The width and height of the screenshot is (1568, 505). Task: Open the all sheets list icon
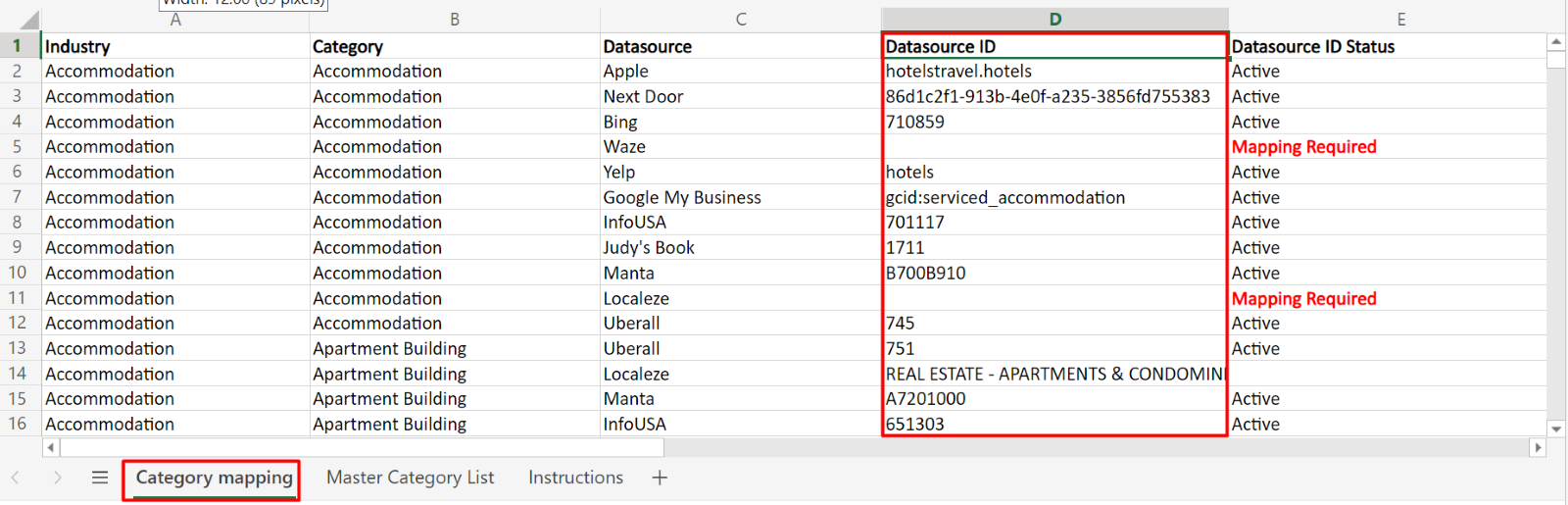click(99, 478)
